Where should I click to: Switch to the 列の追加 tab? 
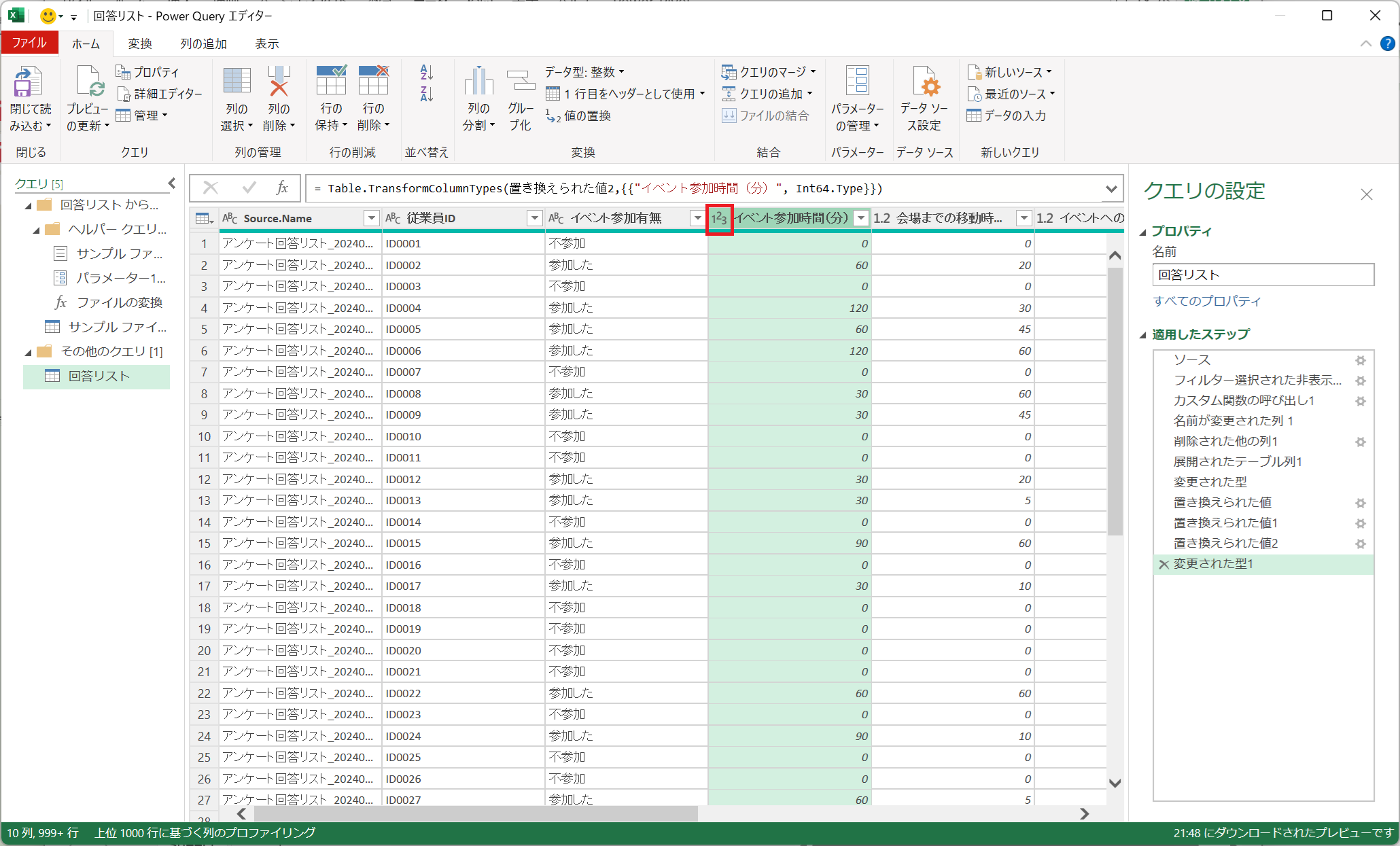coord(203,43)
